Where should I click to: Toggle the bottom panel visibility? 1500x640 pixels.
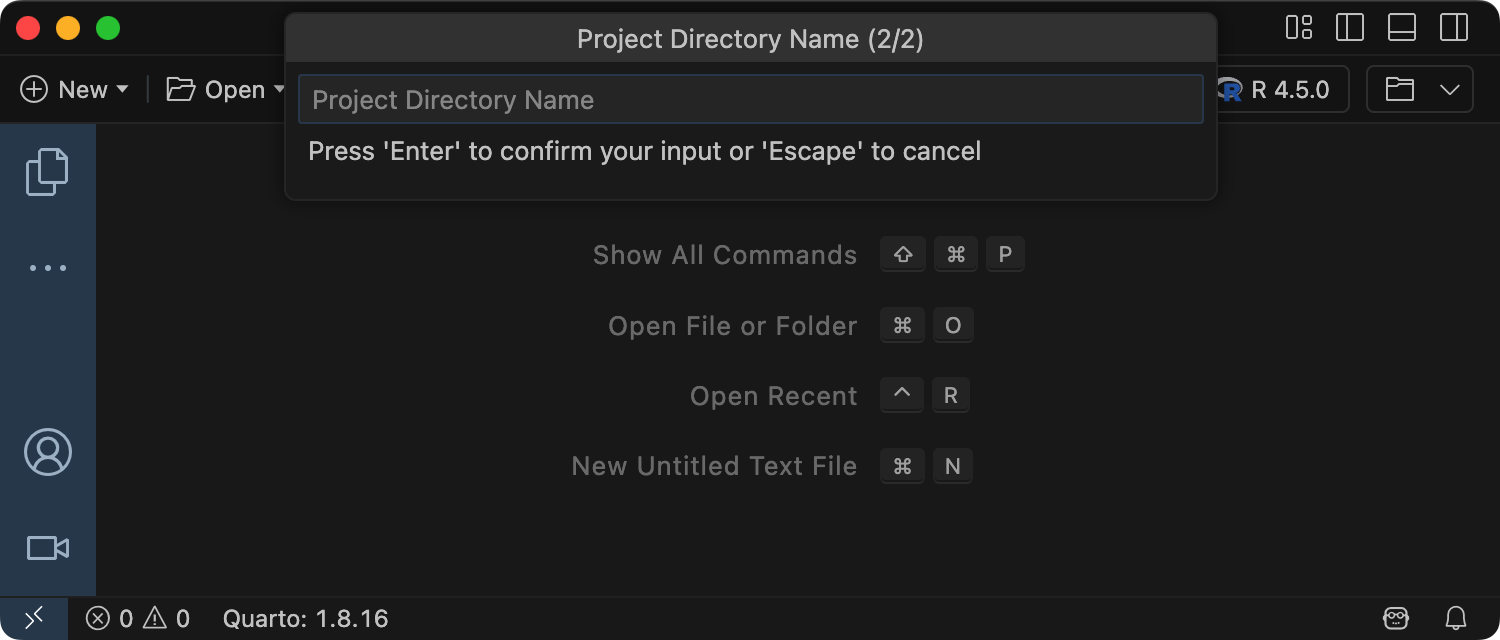[1402, 27]
